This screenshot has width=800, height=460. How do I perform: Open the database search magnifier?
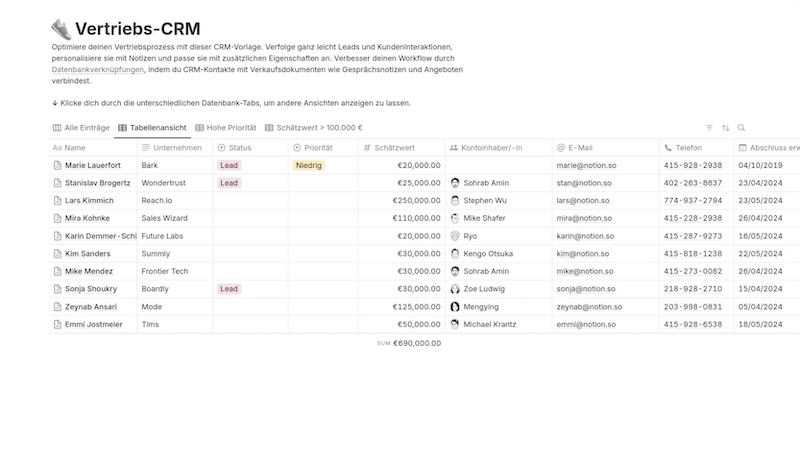741,128
